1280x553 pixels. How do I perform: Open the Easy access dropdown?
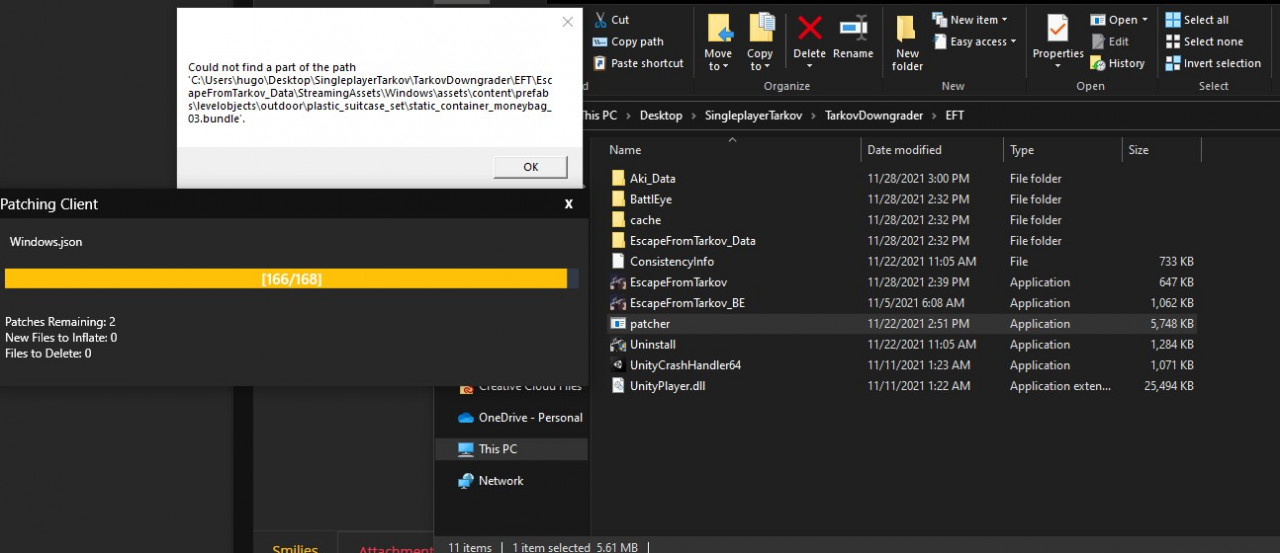[975, 42]
